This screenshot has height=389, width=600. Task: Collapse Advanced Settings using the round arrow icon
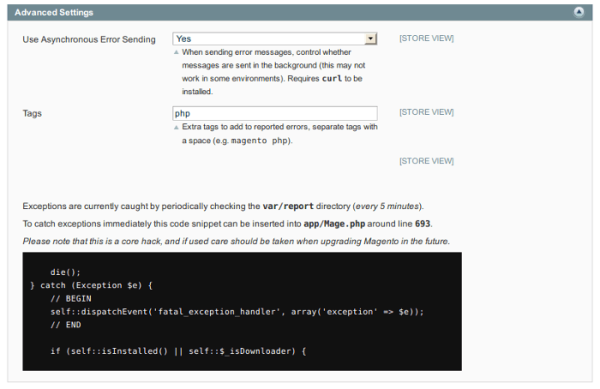point(579,12)
